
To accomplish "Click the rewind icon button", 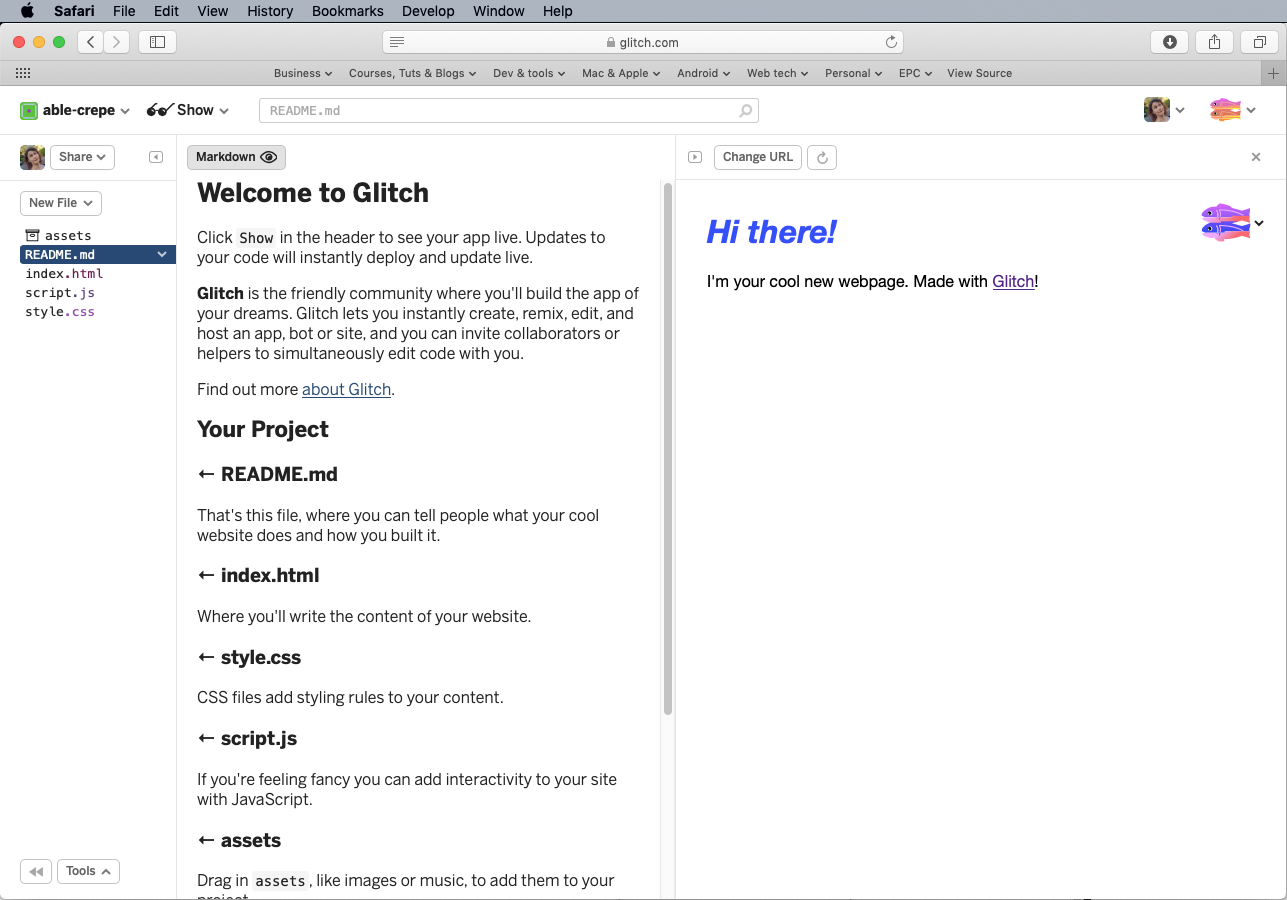I will click(36, 872).
